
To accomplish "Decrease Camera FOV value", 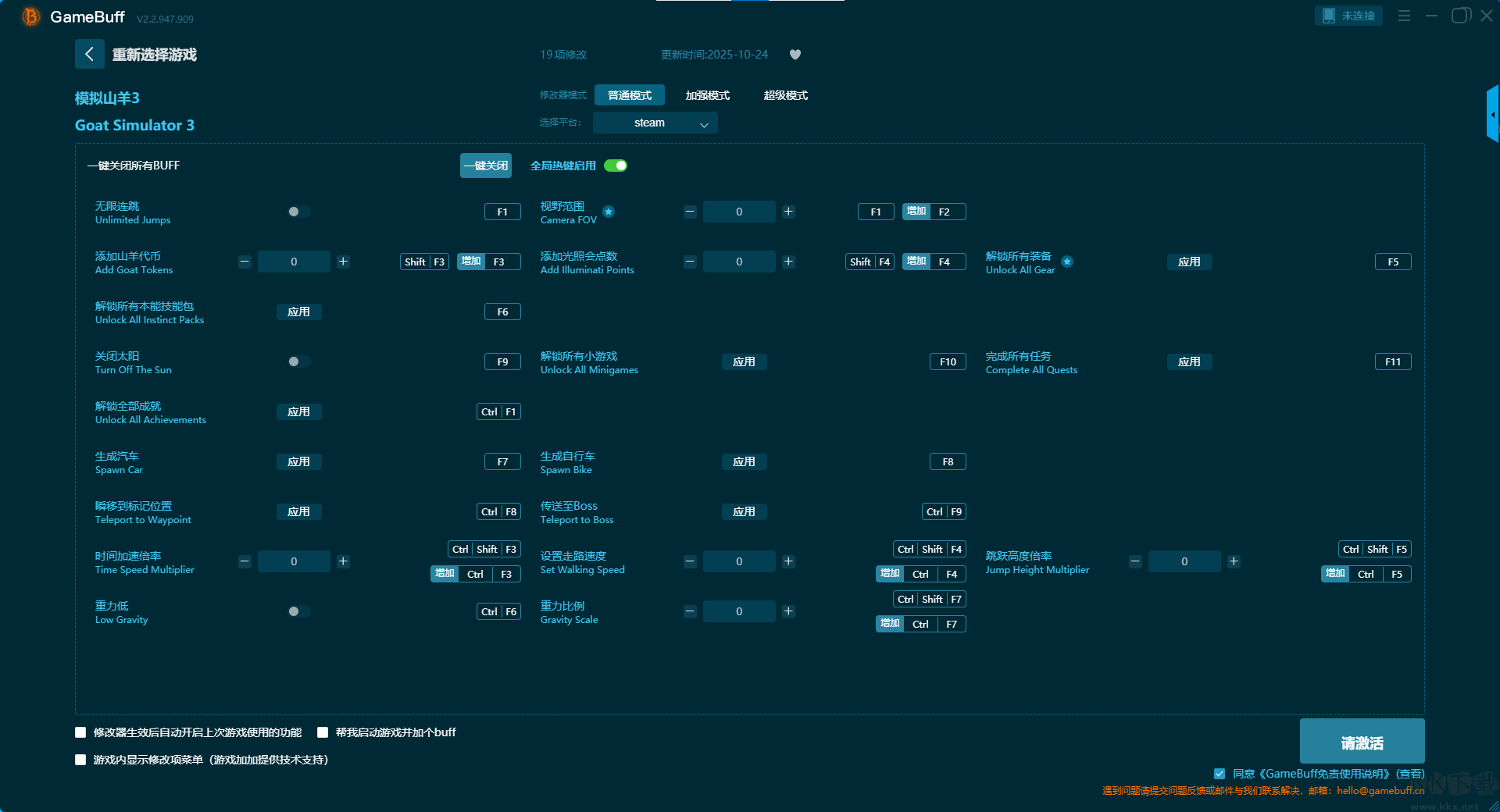I will point(690,212).
